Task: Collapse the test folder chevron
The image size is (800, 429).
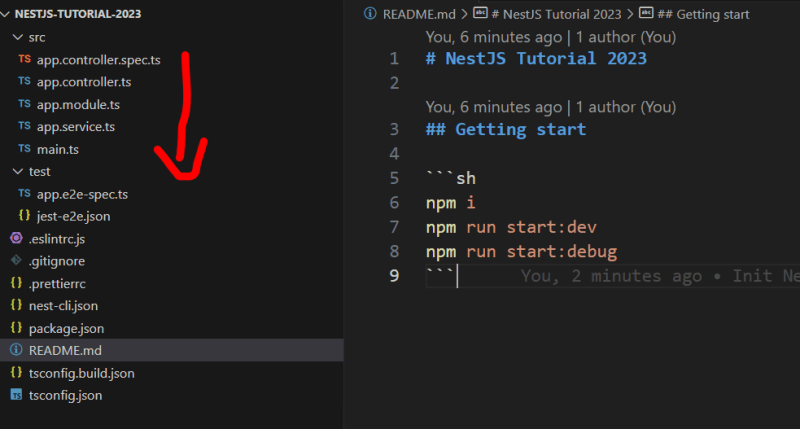Action: click(x=18, y=171)
